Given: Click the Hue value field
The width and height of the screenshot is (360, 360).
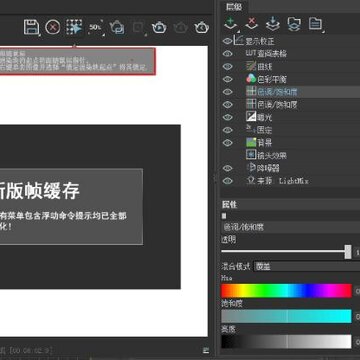Looking at the screenshot, I should [357, 291].
